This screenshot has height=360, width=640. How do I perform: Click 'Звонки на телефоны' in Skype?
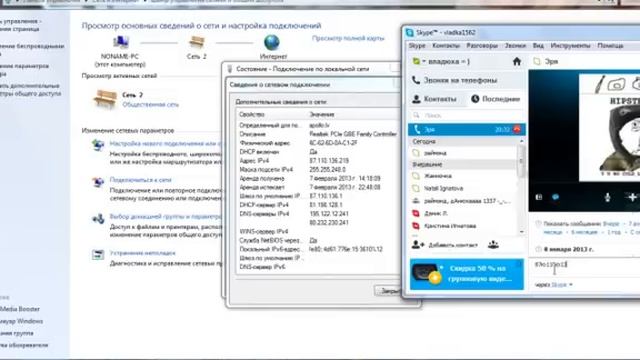[x=460, y=80]
